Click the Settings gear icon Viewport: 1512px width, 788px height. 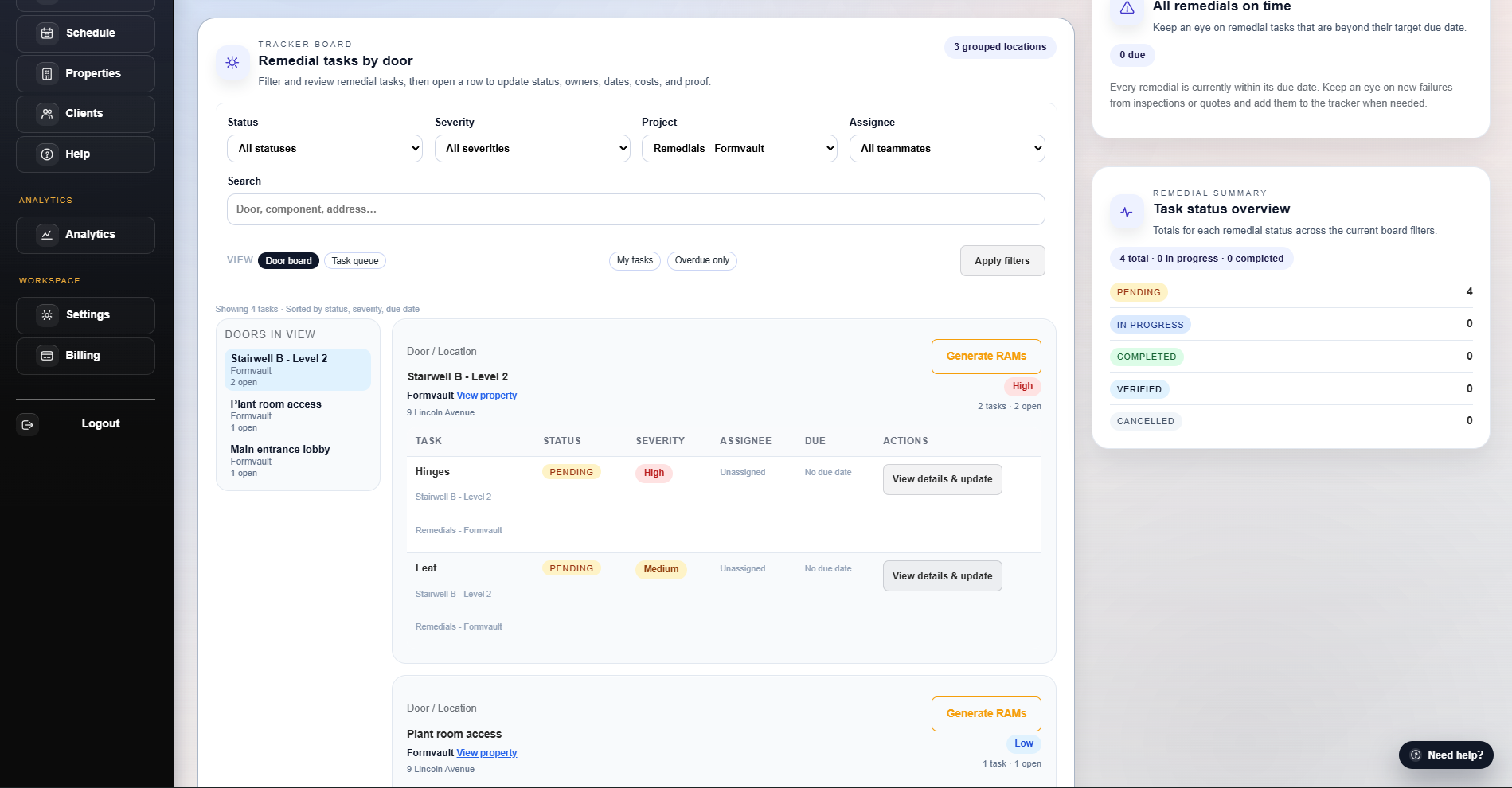pos(47,315)
